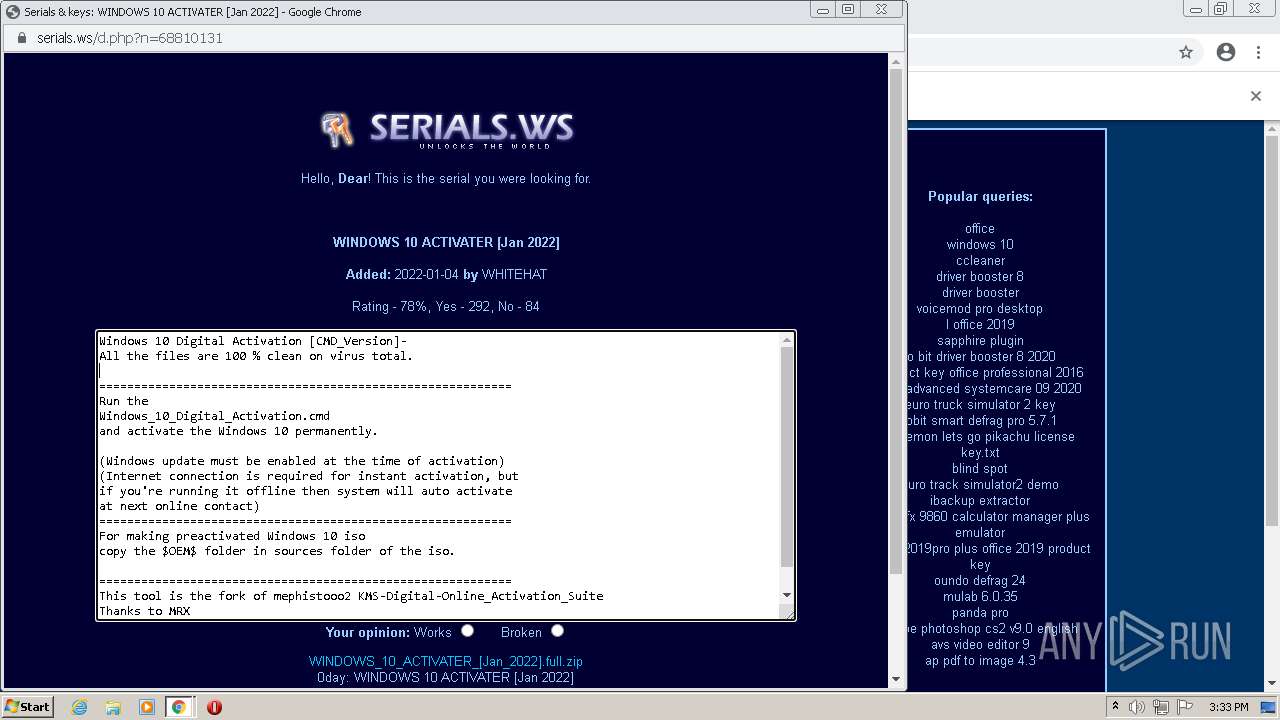Image resolution: width=1280 pixels, height=720 pixels.
Task: Open Chrome three-dot menu in background window
Action: click(1258, 52)
